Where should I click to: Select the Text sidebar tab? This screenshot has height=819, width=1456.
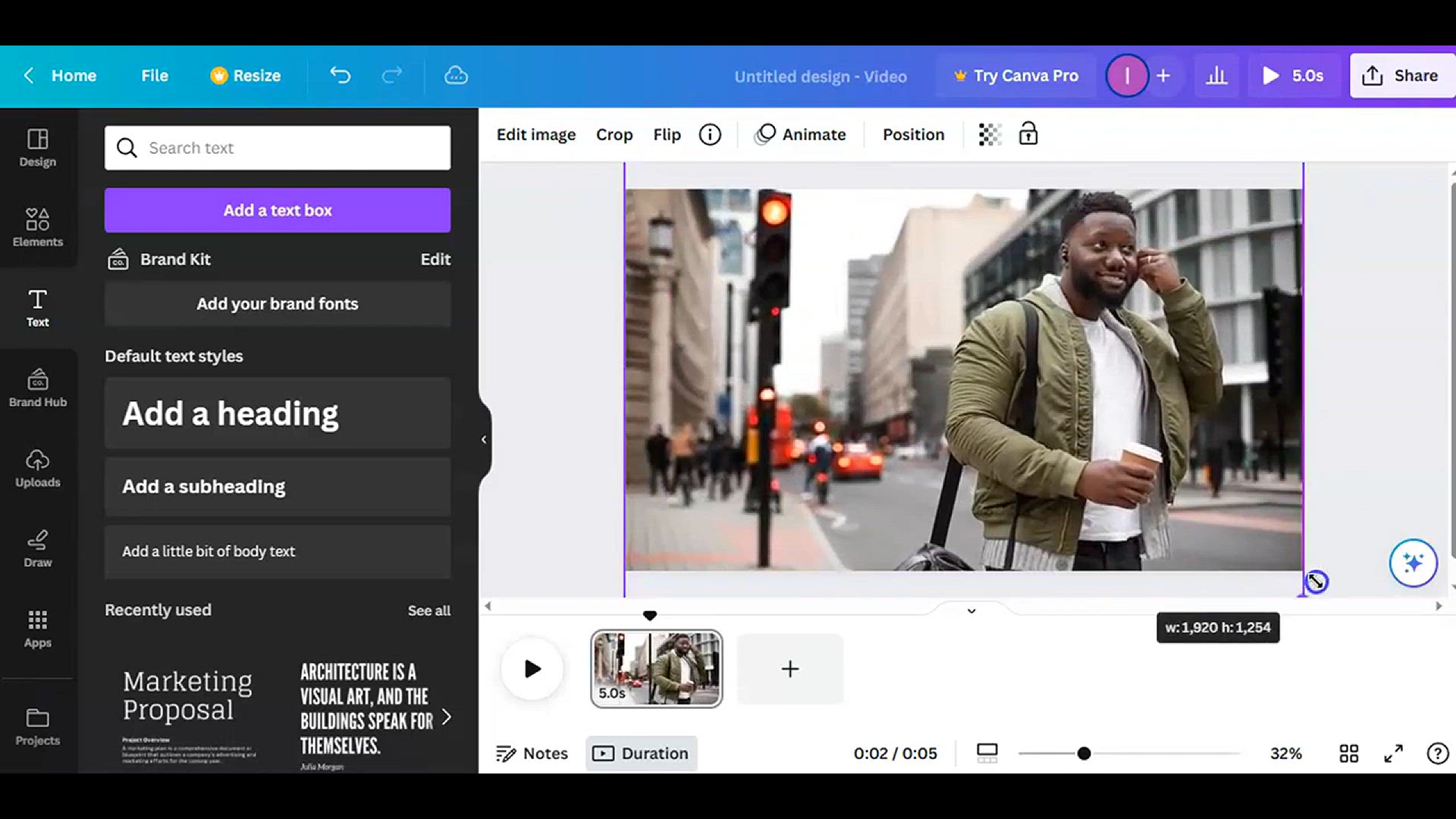point(37,308)
